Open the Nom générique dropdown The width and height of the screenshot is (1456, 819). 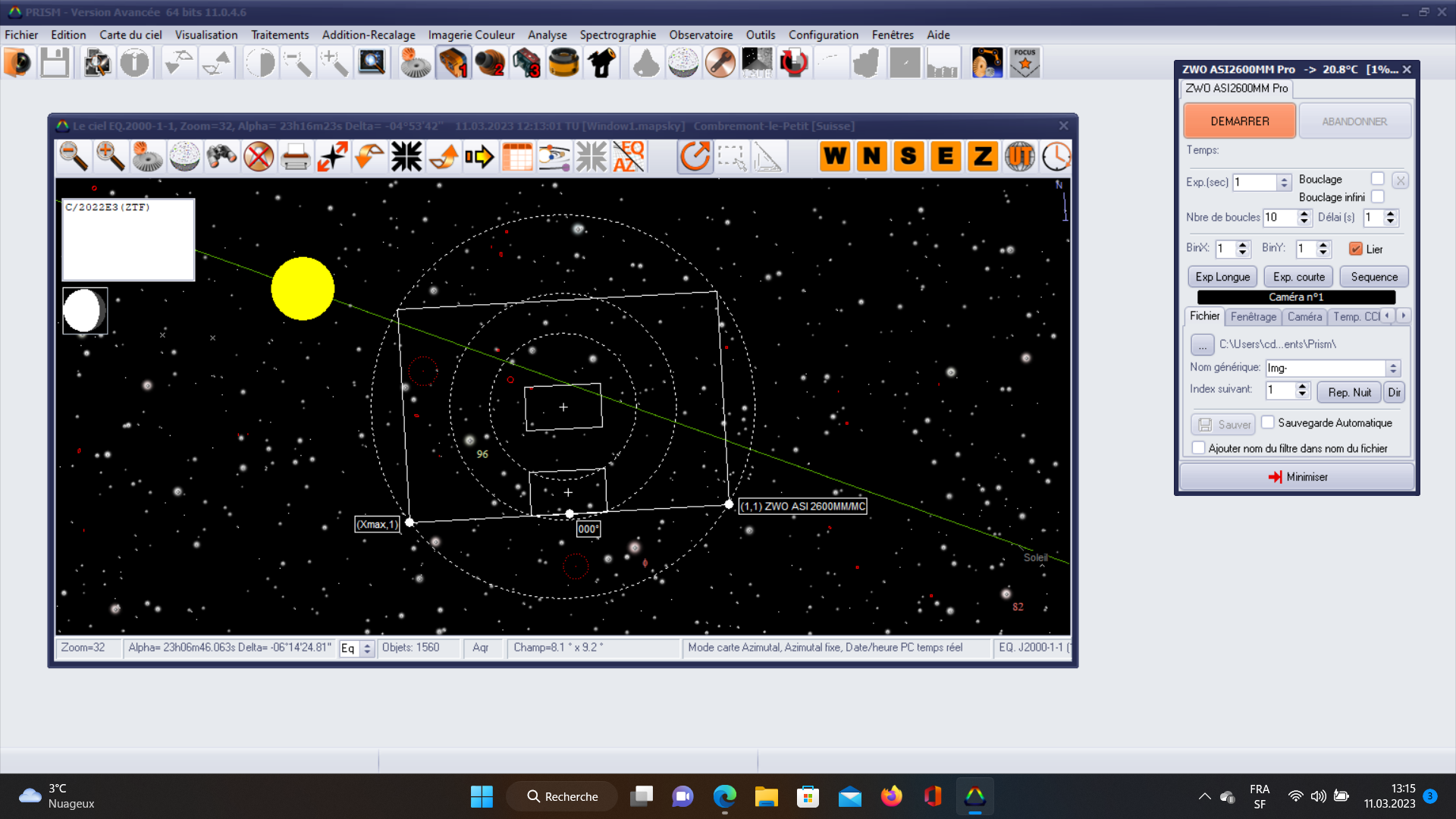1393,368
